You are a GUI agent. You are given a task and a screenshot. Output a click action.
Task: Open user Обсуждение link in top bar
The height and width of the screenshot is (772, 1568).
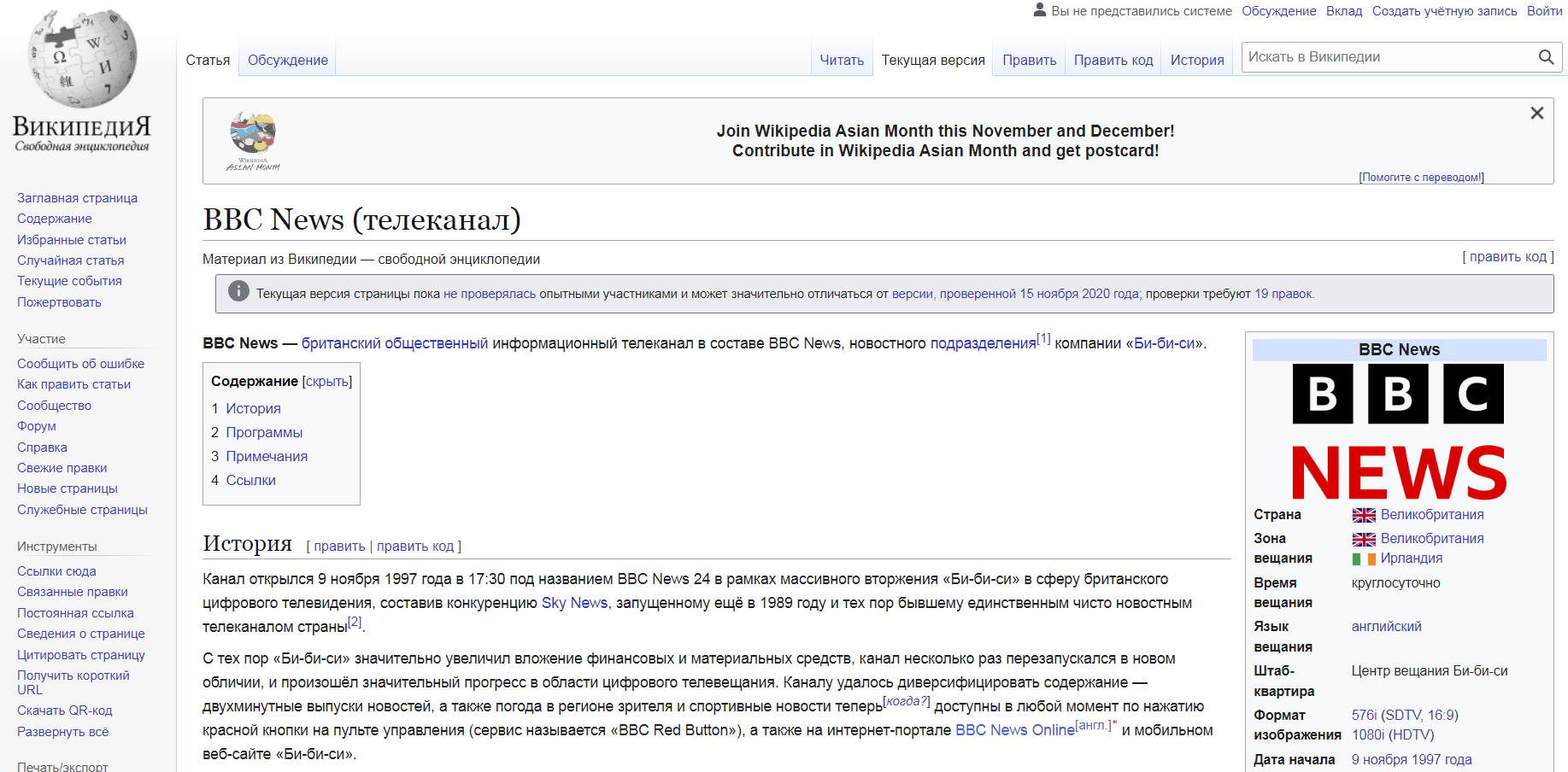tap(1279, 11)
